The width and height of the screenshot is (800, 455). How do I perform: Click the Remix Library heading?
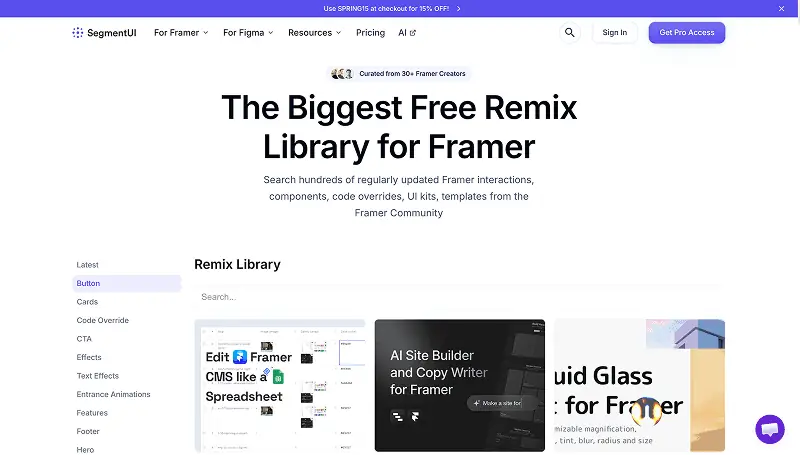(x=237, y=264)
